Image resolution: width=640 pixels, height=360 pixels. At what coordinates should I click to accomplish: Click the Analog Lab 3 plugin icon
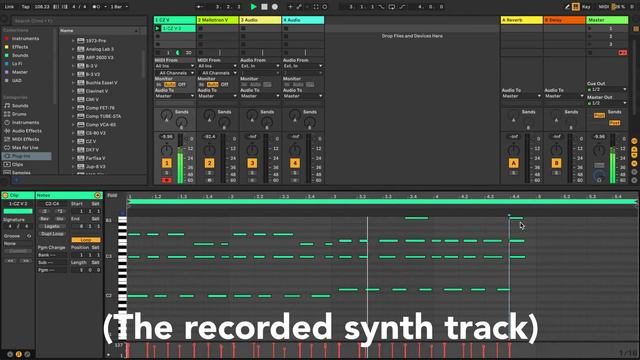[x=81, y=49]
